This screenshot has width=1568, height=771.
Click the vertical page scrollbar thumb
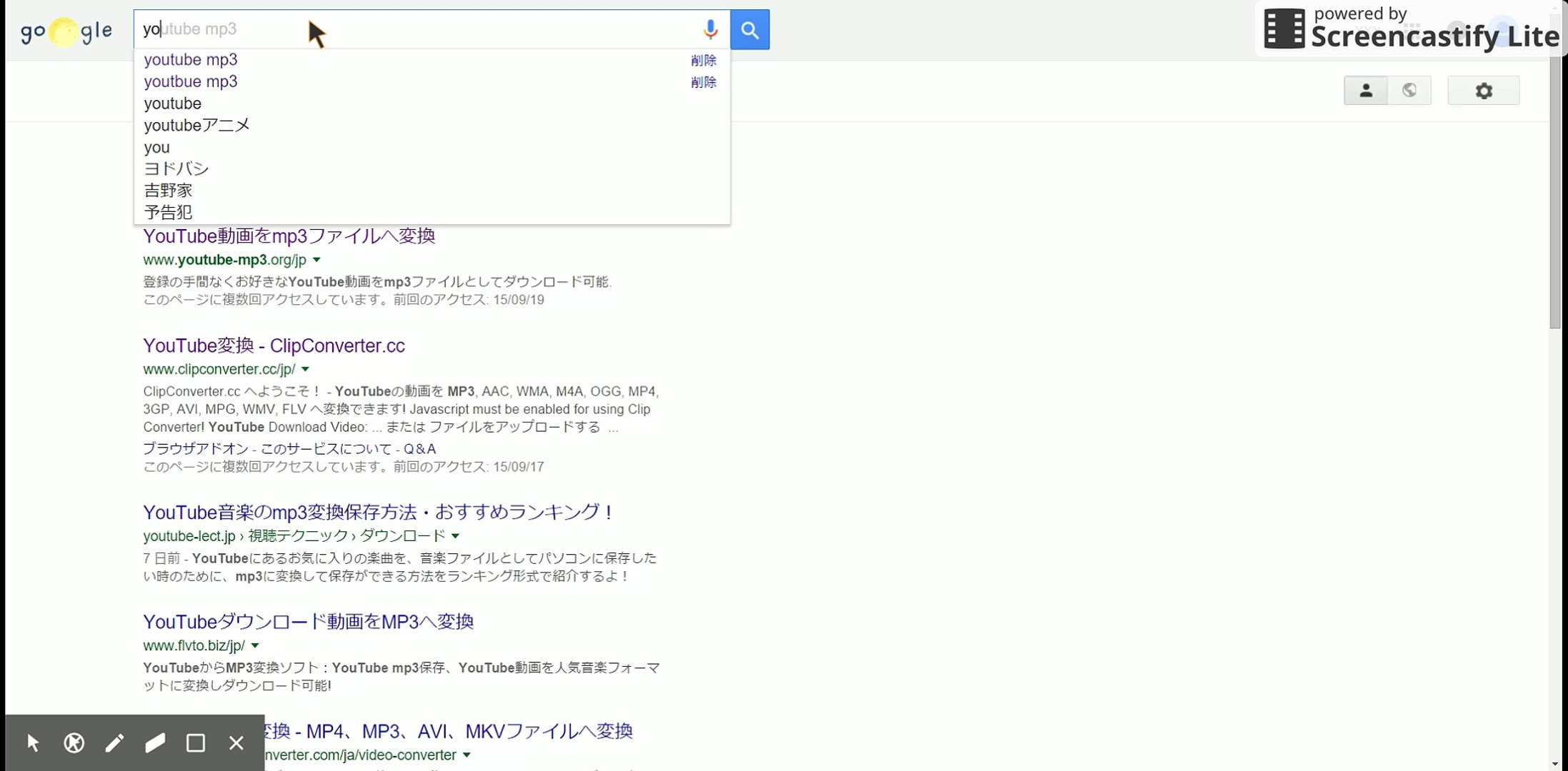click(1555, 193)
